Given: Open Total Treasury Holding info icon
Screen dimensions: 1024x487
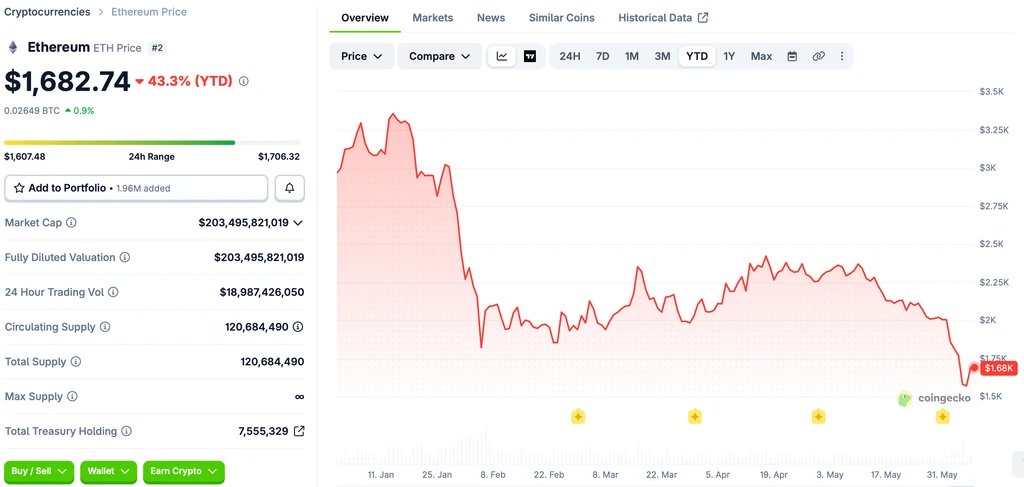Looking at the screenshot, I should 127,431.
